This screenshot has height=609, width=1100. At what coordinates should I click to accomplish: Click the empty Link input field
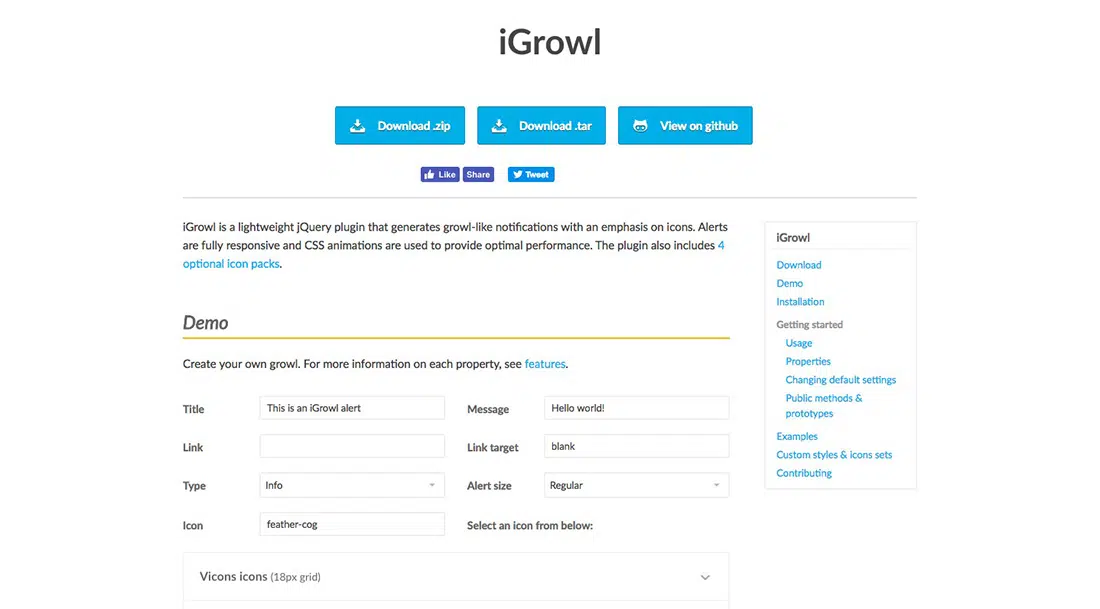click(352, 446)
